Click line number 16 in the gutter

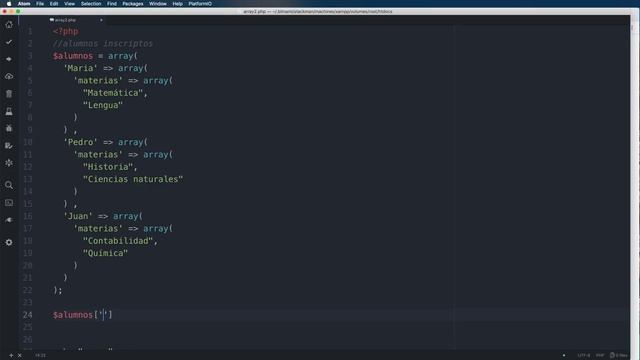27,216
